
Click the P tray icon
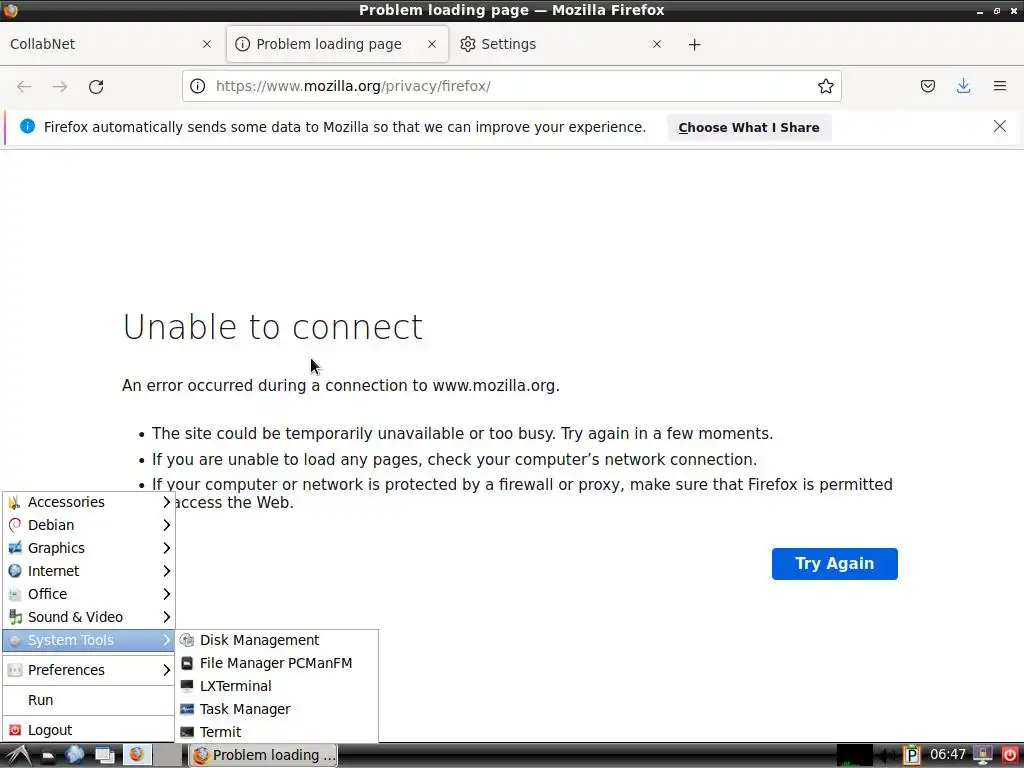pos(912,756)
